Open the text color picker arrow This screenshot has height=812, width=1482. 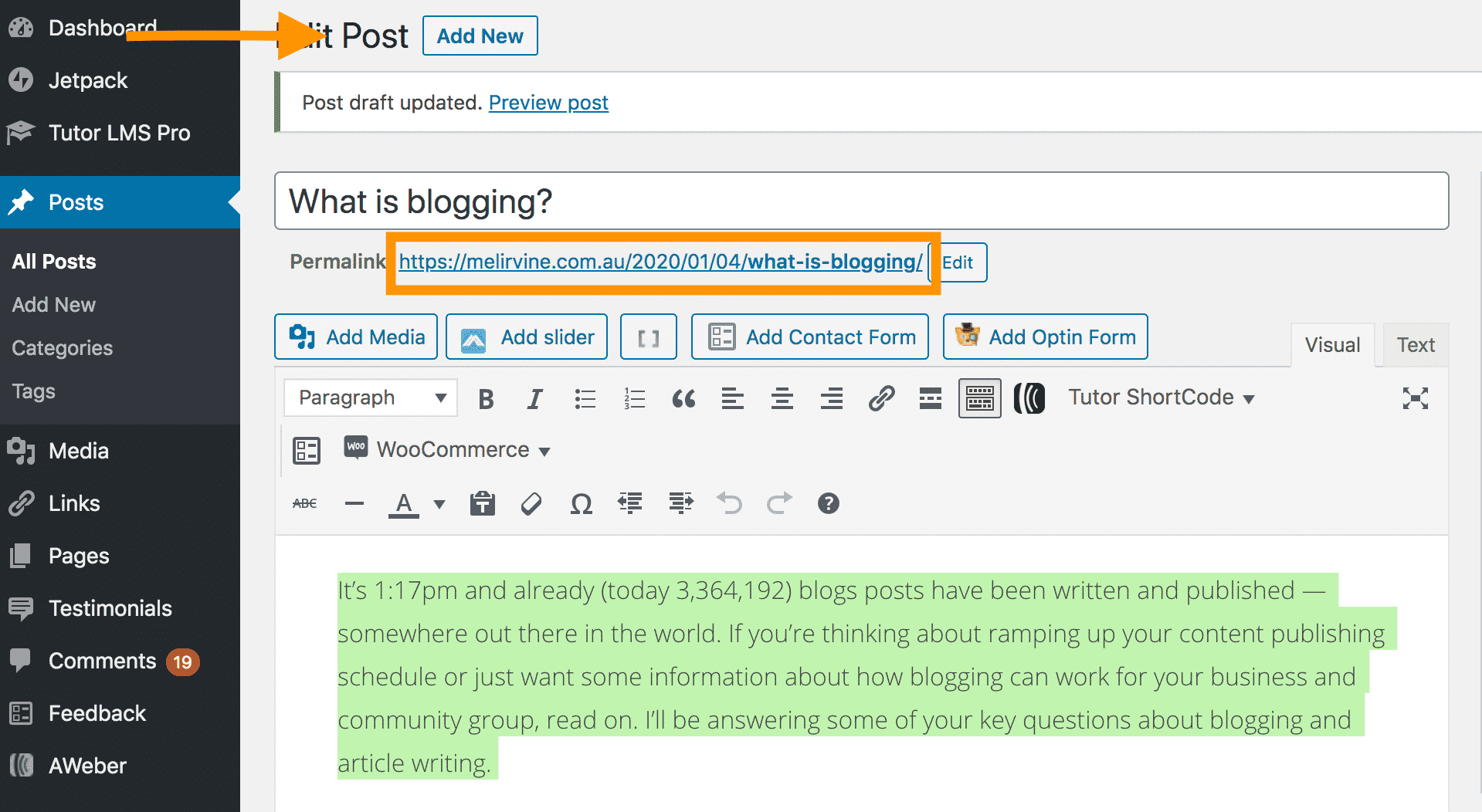point(439,504)
